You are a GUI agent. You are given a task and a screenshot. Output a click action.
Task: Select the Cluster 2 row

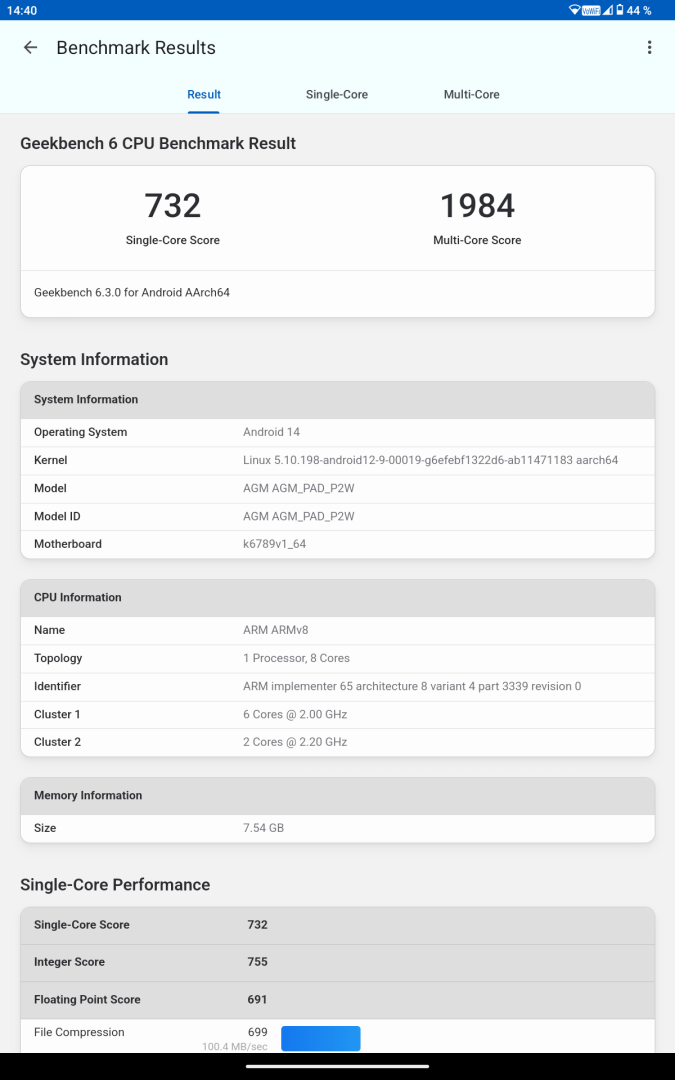(337, 742)
